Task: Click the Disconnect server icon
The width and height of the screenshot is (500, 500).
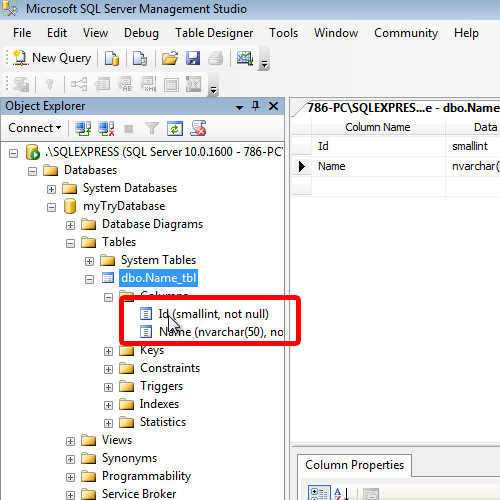Action: click(106, 128)
